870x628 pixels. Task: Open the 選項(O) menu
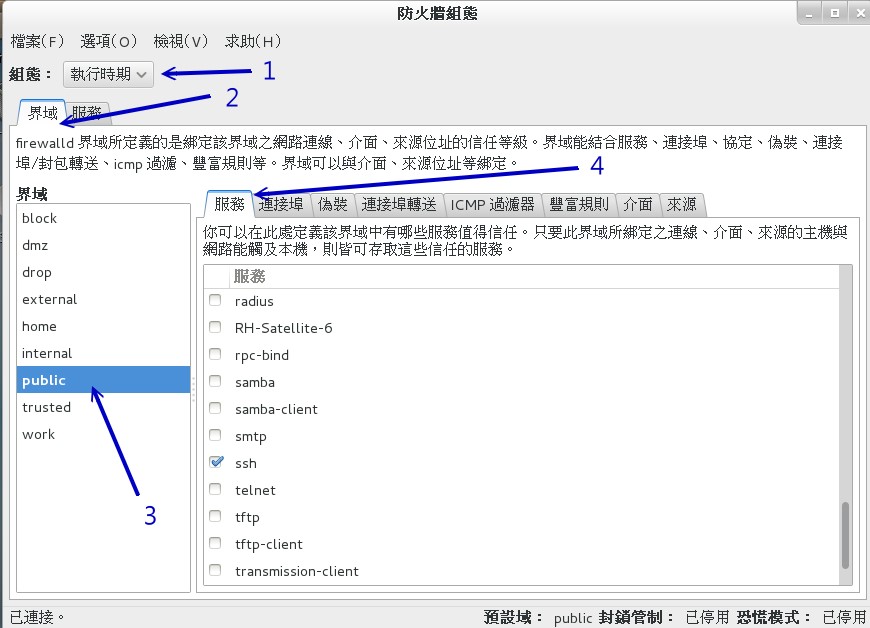click(110, 41)
